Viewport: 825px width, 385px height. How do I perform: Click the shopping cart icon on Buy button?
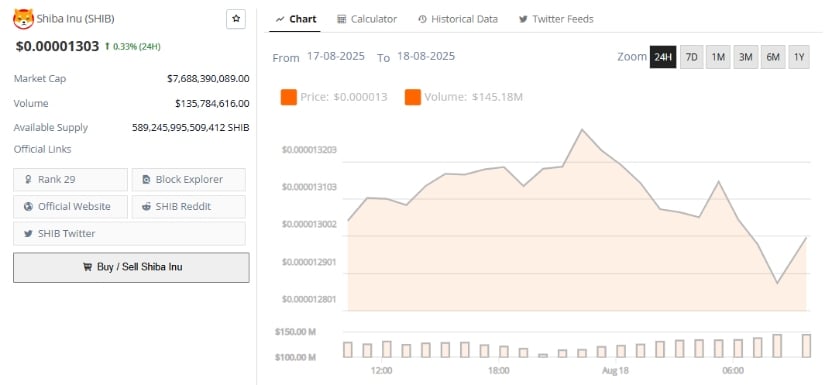click(x=87, y=267)
